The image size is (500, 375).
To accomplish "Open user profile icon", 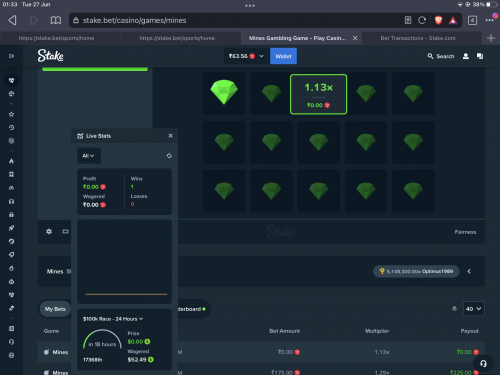I will coord(466,56).
